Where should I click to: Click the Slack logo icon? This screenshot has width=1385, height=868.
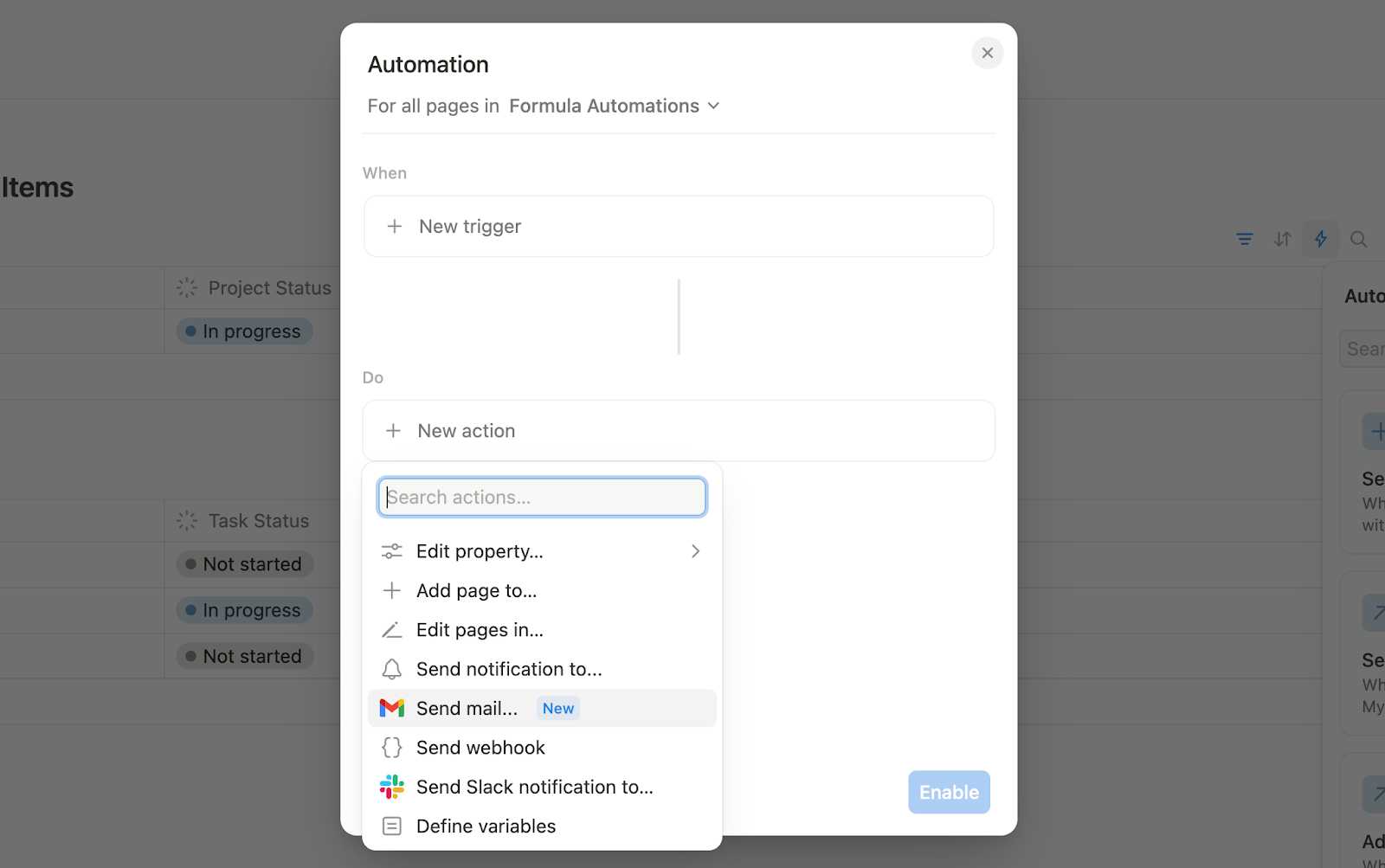coord(392,787)
